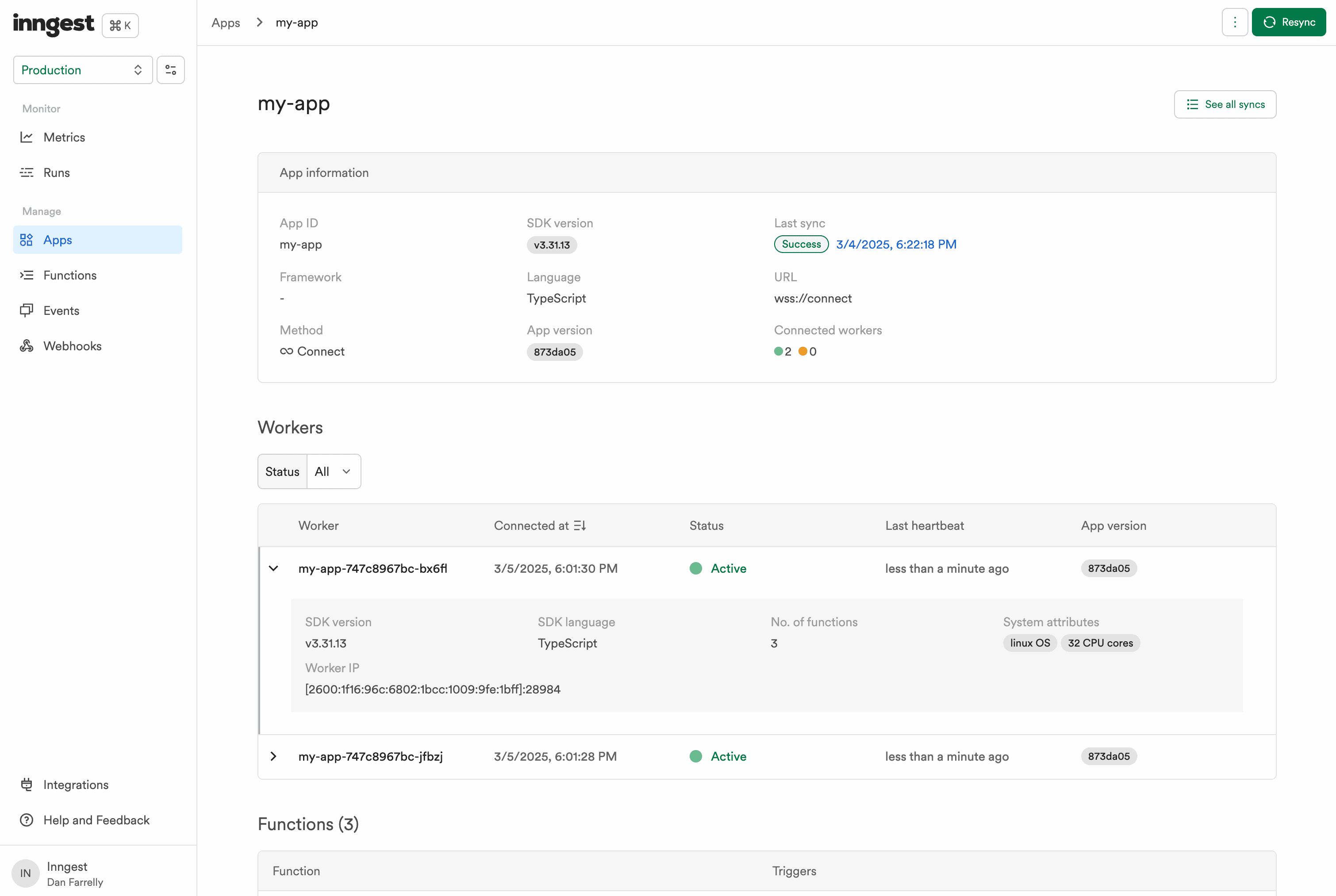The image size is (1336, 896).
Task: Collapse worker my-app-747c8967bc-bx6fl details
Action: [273, 568]
